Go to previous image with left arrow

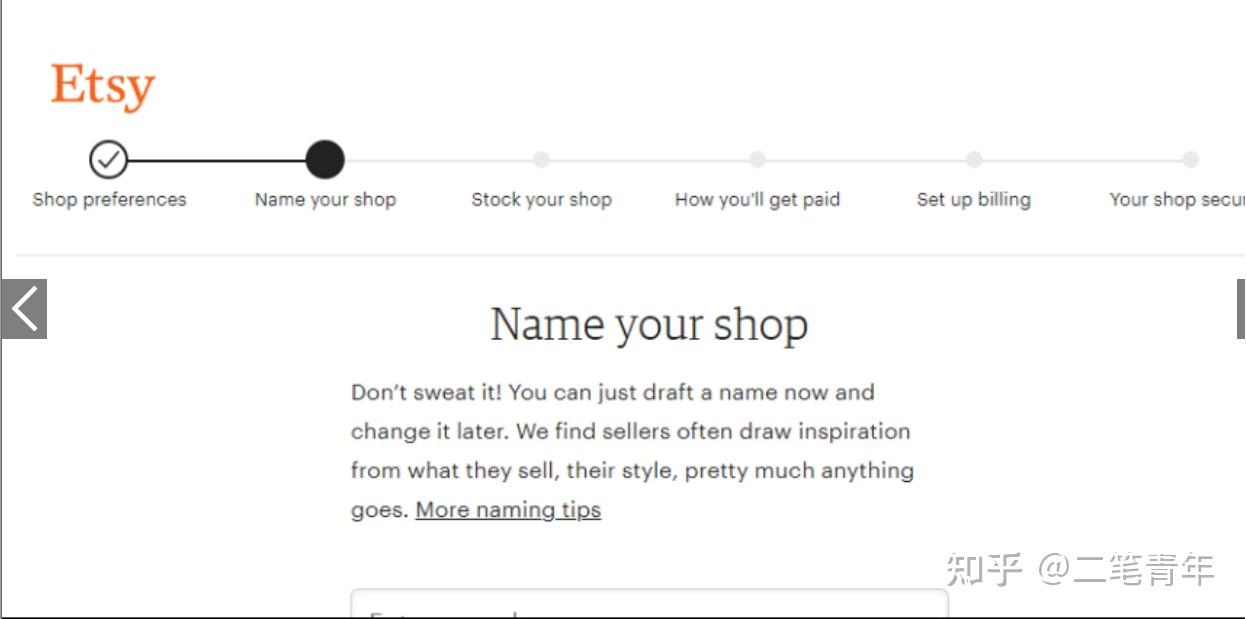(x=24, y=309)
